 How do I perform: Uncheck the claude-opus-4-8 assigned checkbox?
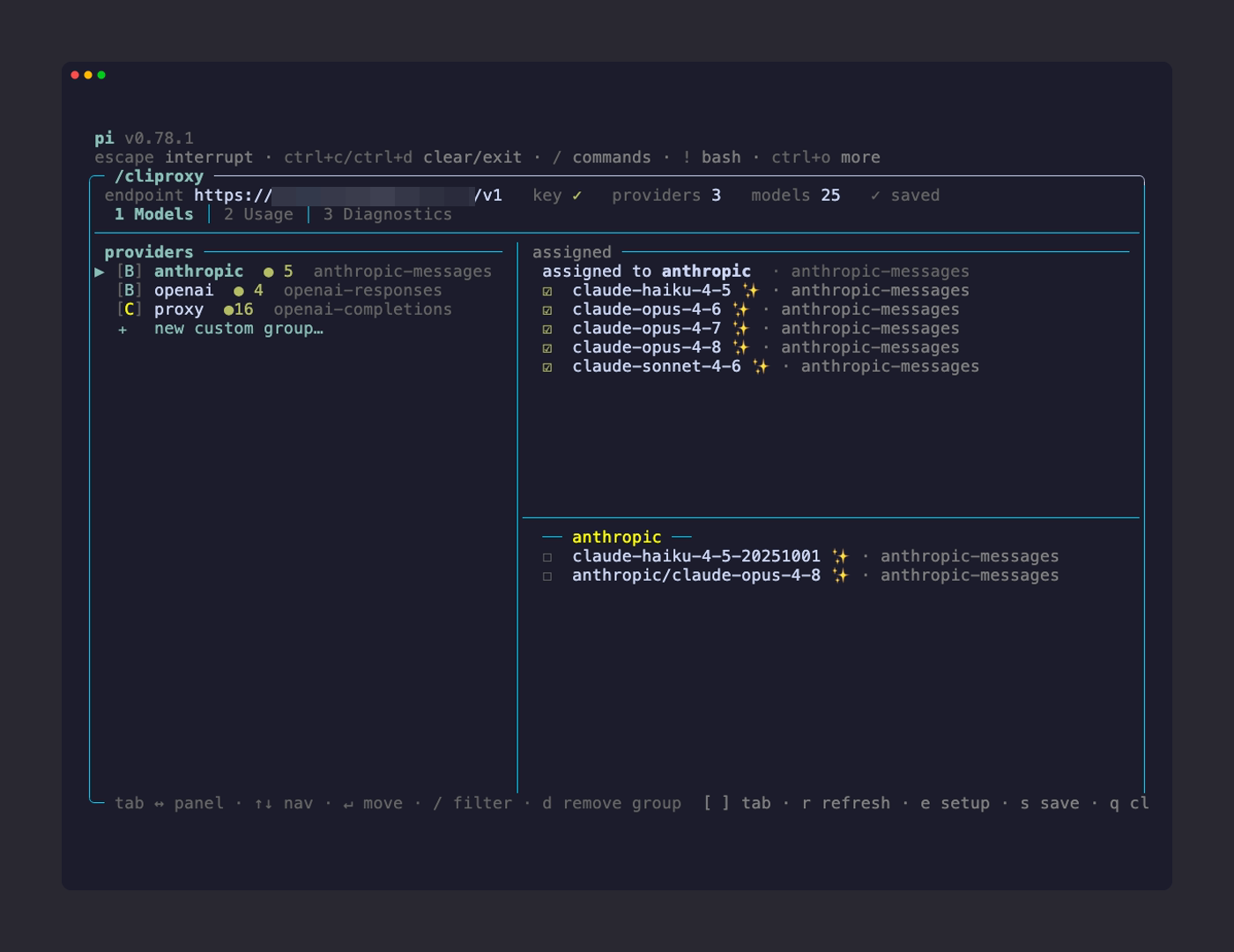click(x=547, y=348)
